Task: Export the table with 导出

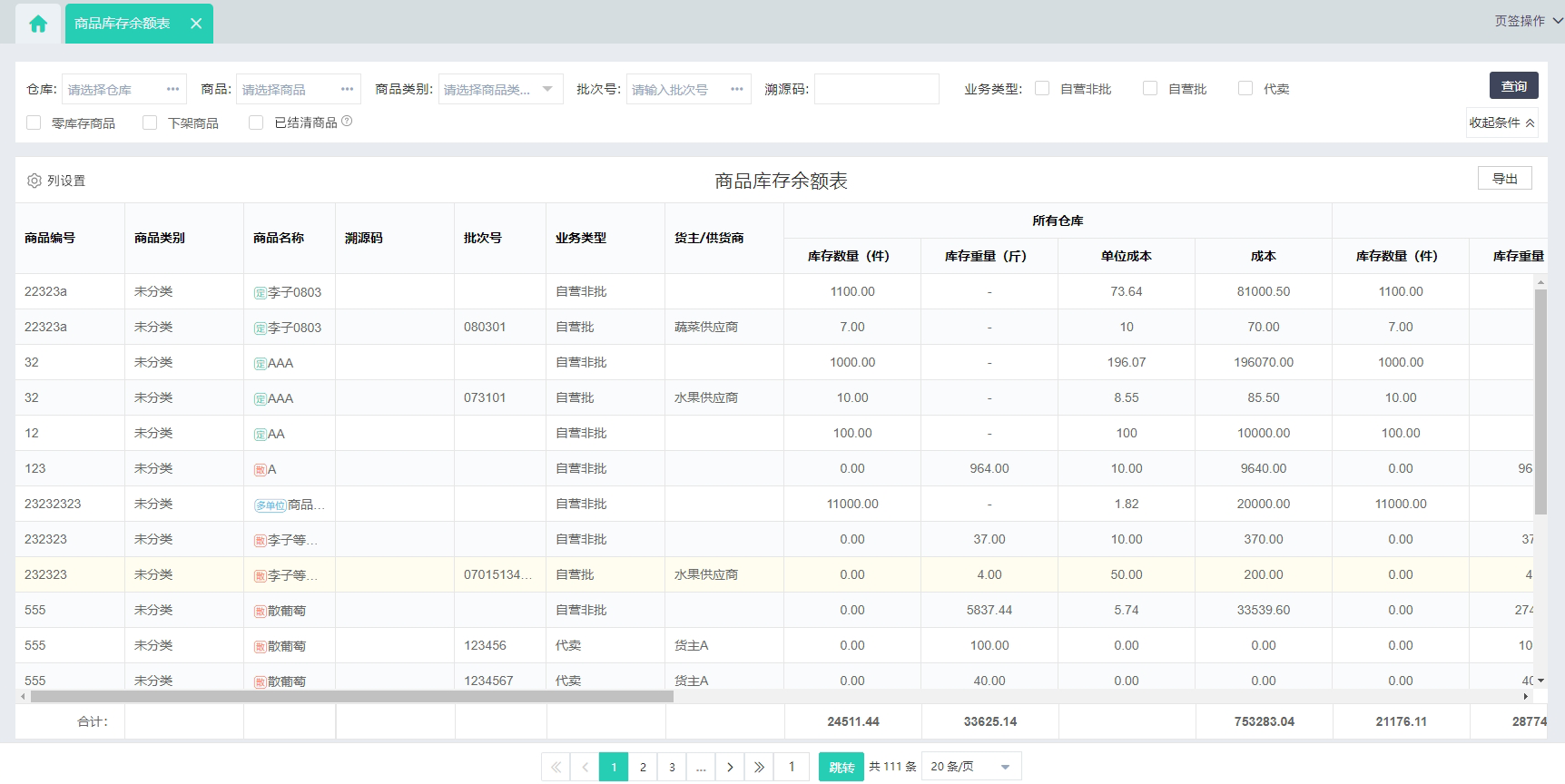Action: tap(1504, 179)
